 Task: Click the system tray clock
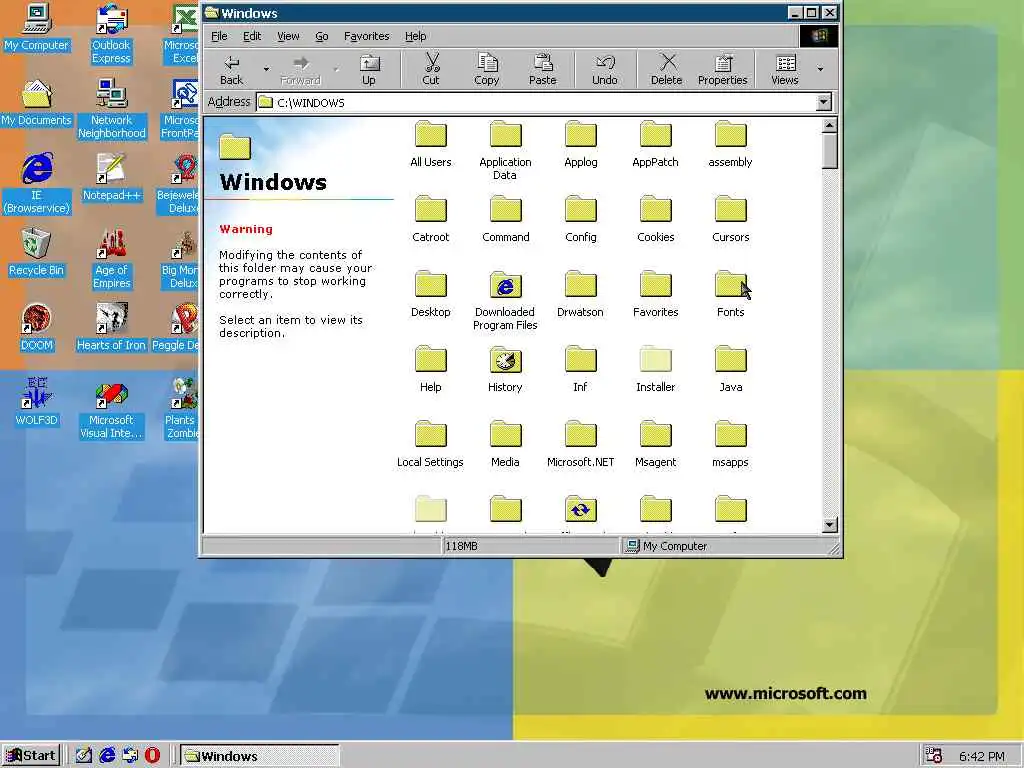[x=982, y=756]
